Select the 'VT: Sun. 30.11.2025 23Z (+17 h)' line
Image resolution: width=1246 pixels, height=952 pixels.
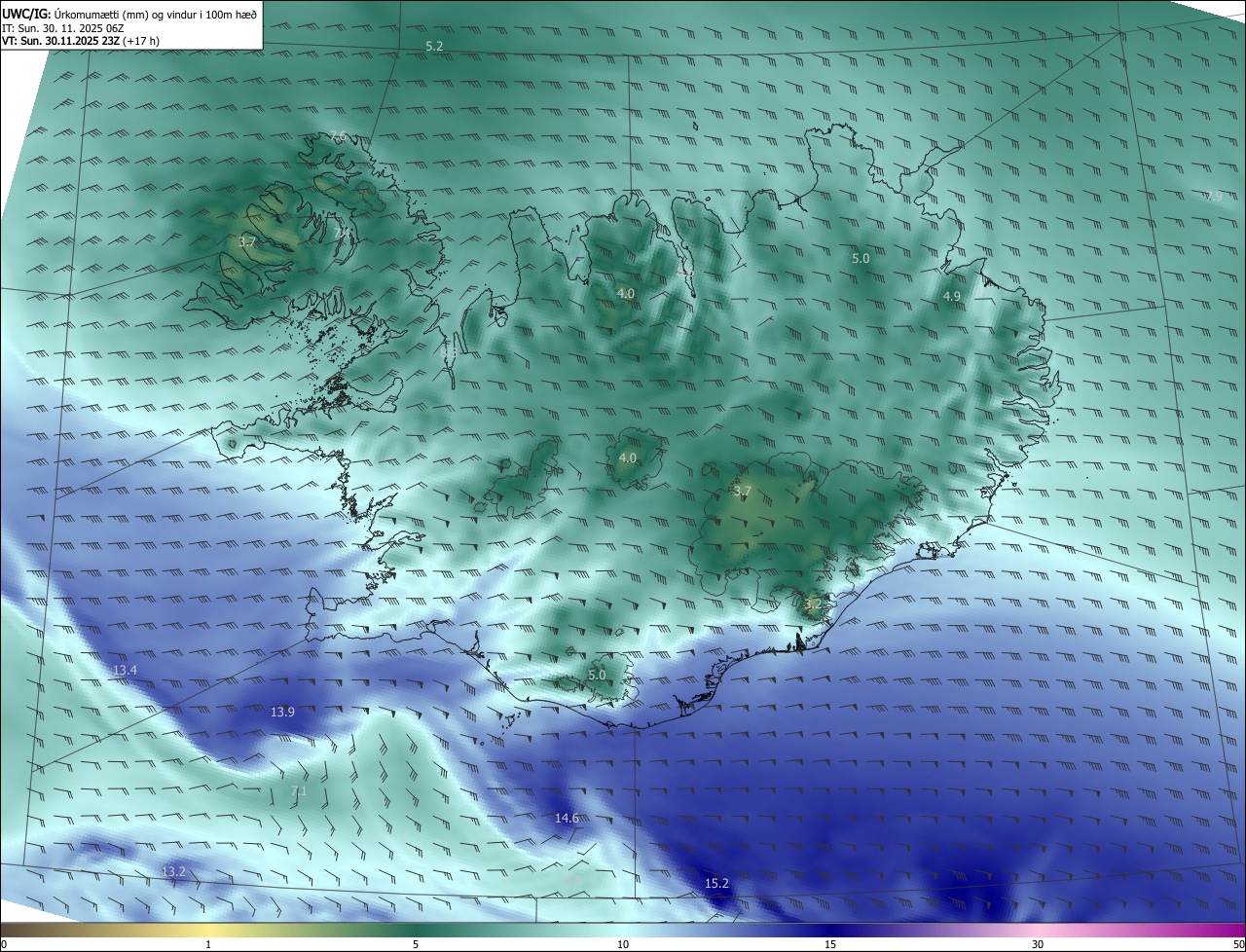(81, 41)
